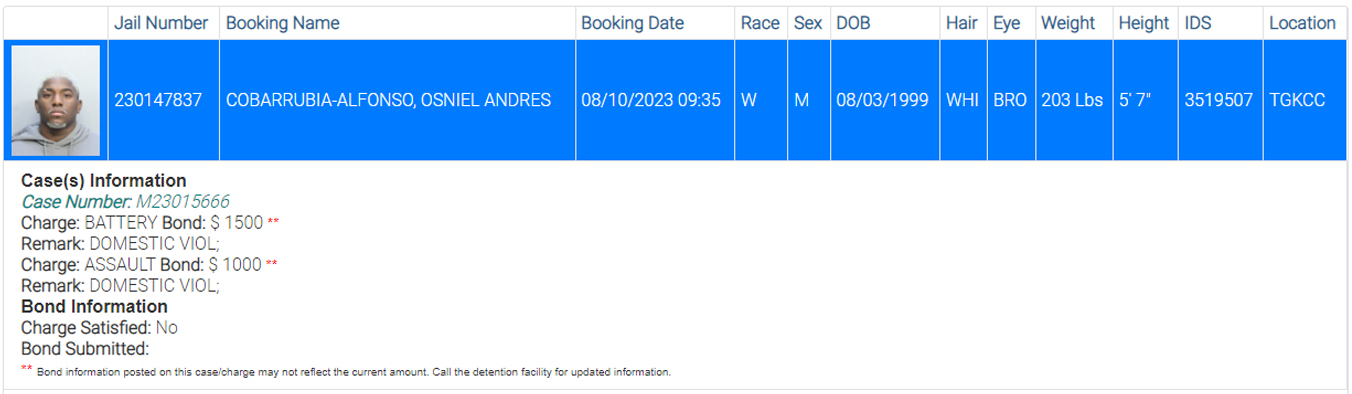This screenshot has width=1352, height=394.
Task: Sort by Booking Date column header
Action: pyautogui.click(x=632, y=23)
